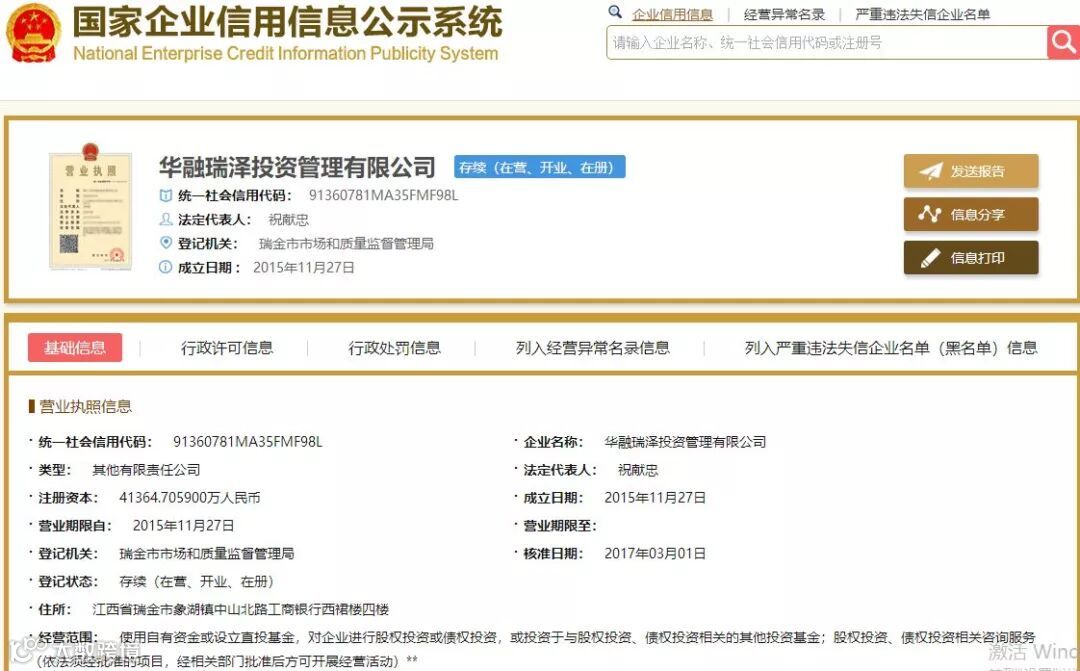1080x671 pixels.
Task: Click the magnifier icon beside 企业信用信息
Action: [x=615, y=12]
